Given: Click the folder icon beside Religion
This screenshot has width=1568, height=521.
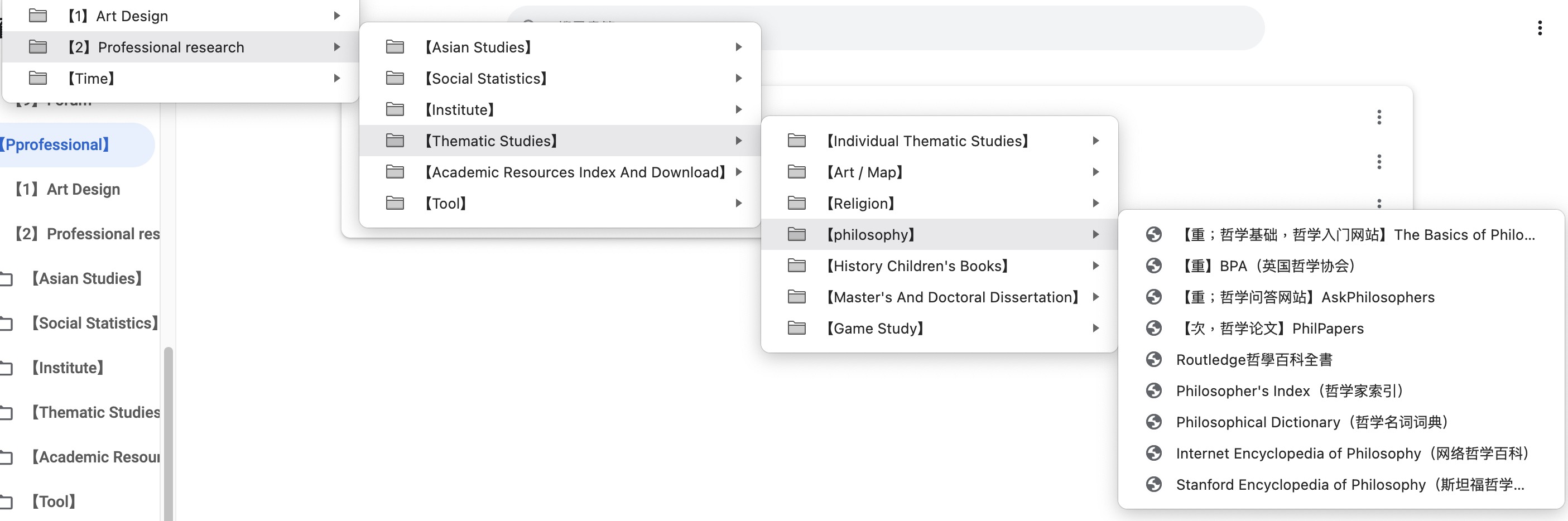Looking at the screenshot, I should [x=796, y=203].
